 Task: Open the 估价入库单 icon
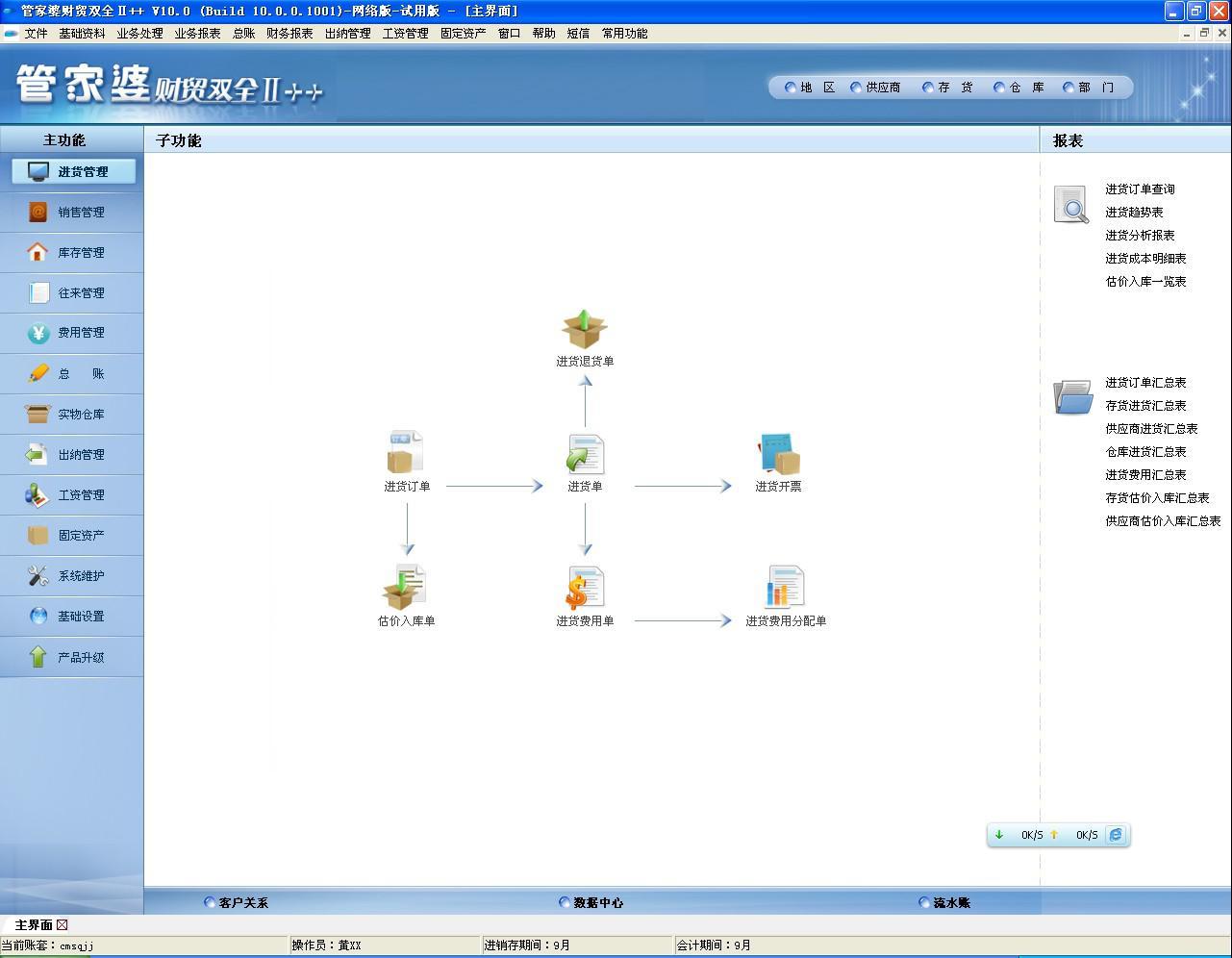pyautogui.click(x=406, y=588)
